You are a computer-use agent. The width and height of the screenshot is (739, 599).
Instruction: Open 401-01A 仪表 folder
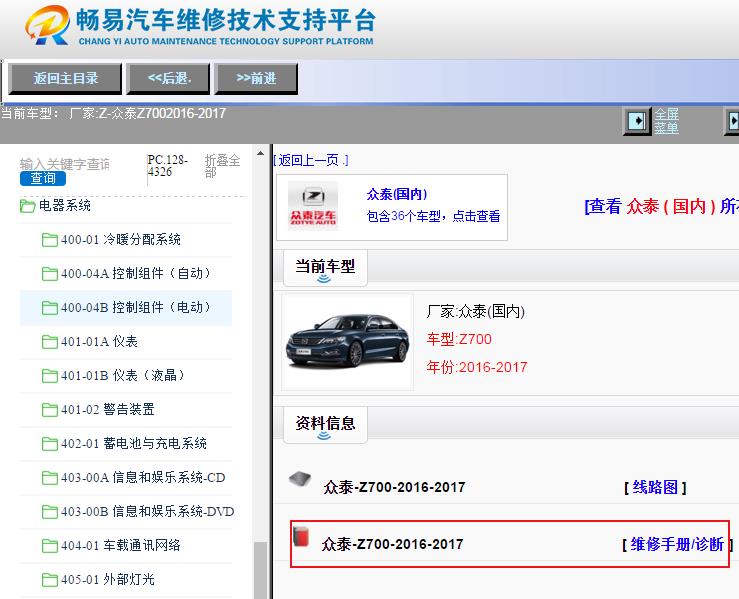(x=99, y=341)
